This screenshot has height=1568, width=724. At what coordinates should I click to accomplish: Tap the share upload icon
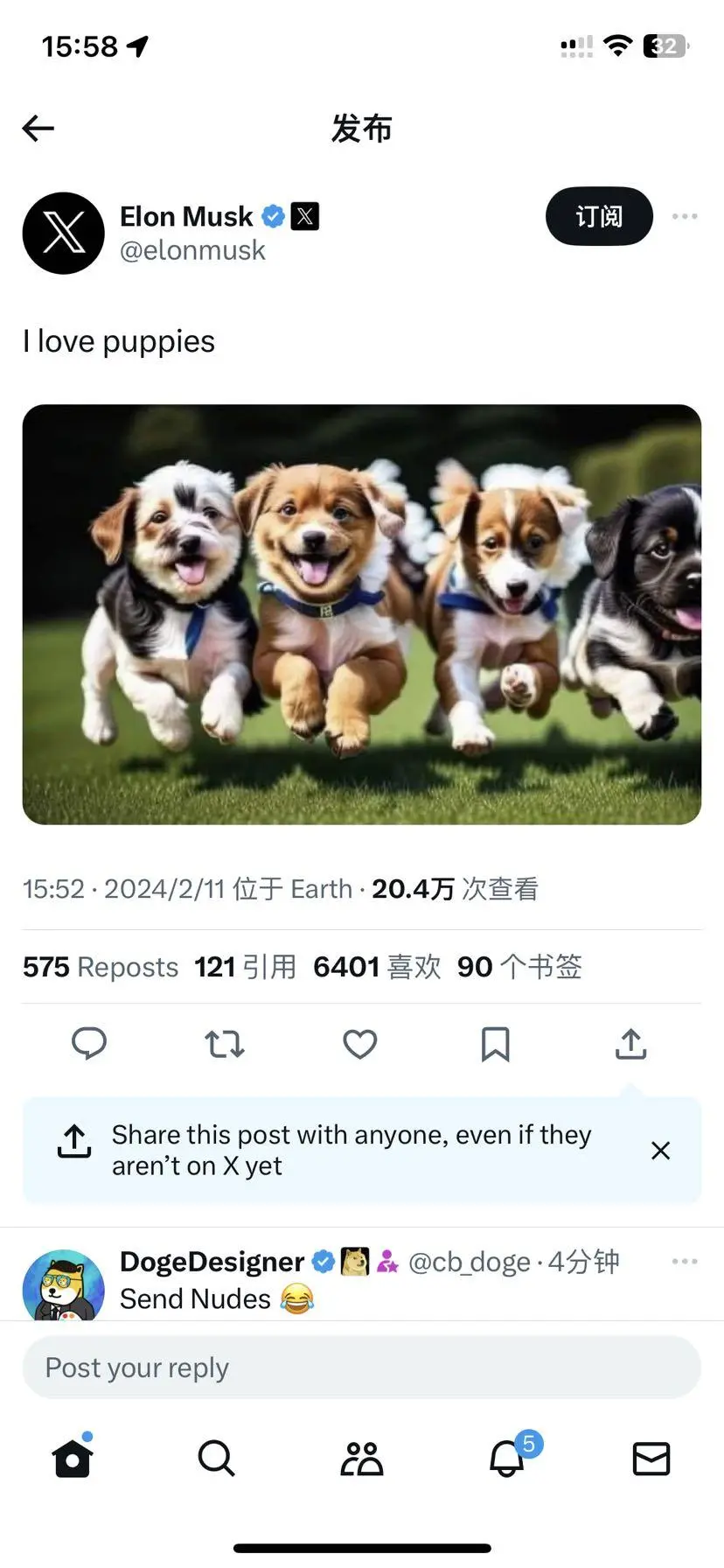click(x=630, y=1043)
